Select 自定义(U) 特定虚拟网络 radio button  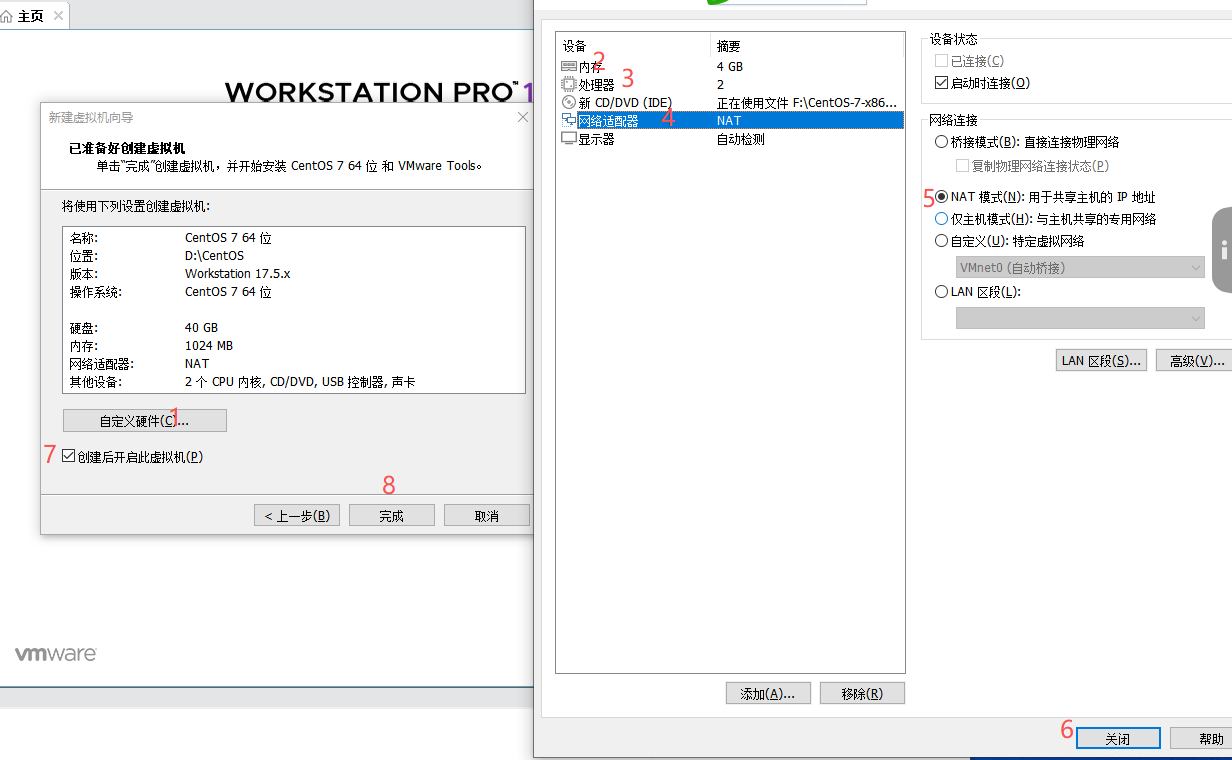(941, 241)
